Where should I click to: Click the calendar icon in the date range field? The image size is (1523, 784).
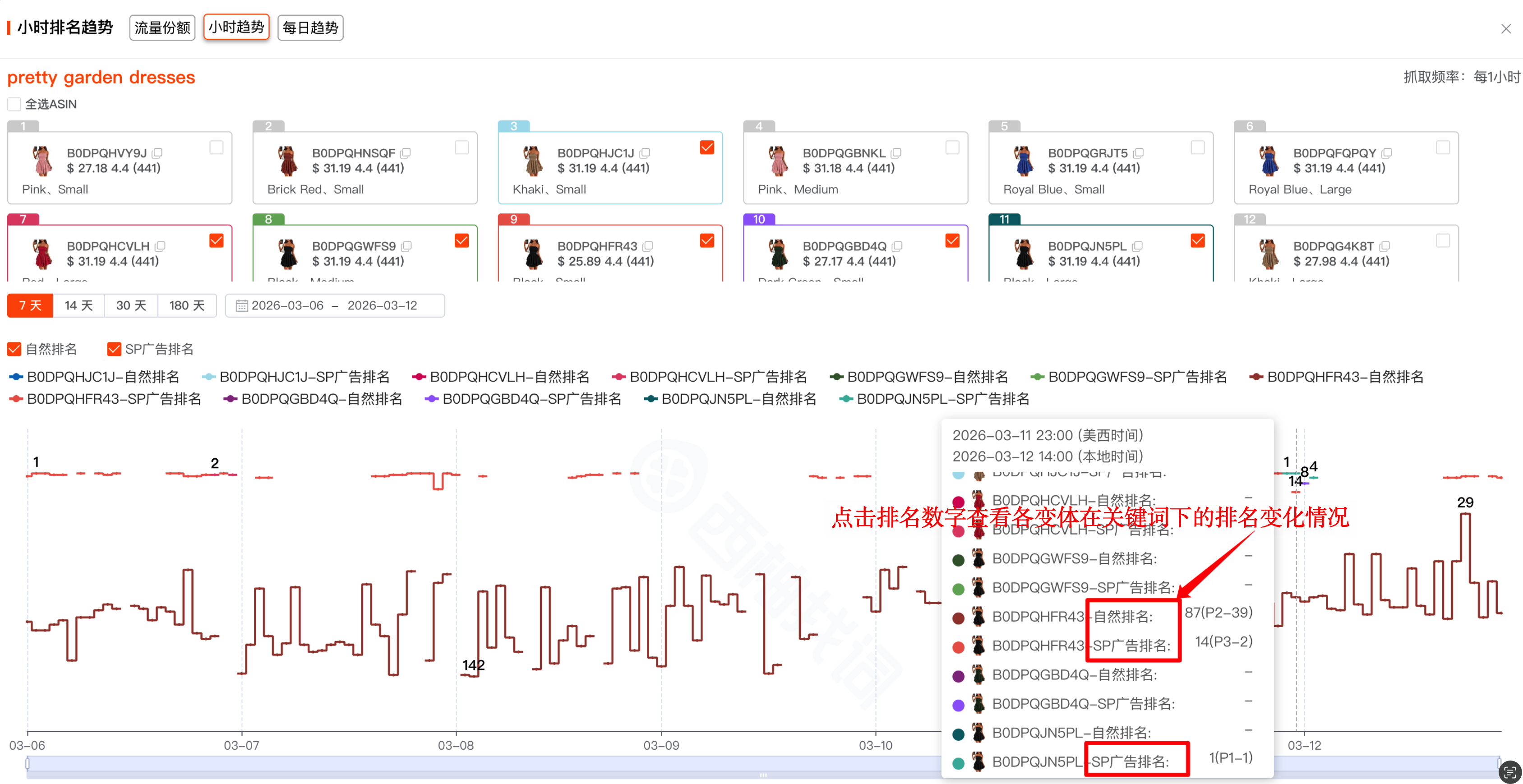241,306
